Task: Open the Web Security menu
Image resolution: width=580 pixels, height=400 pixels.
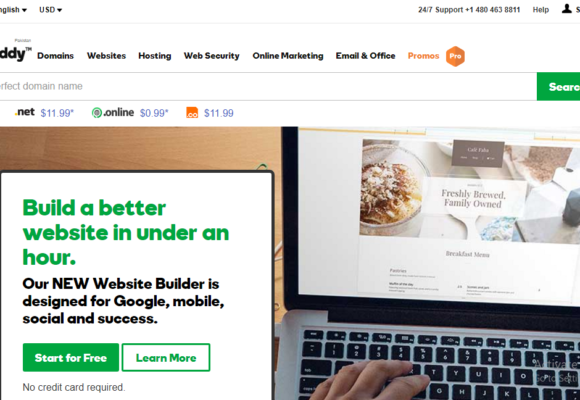Action: pos(212,56)
